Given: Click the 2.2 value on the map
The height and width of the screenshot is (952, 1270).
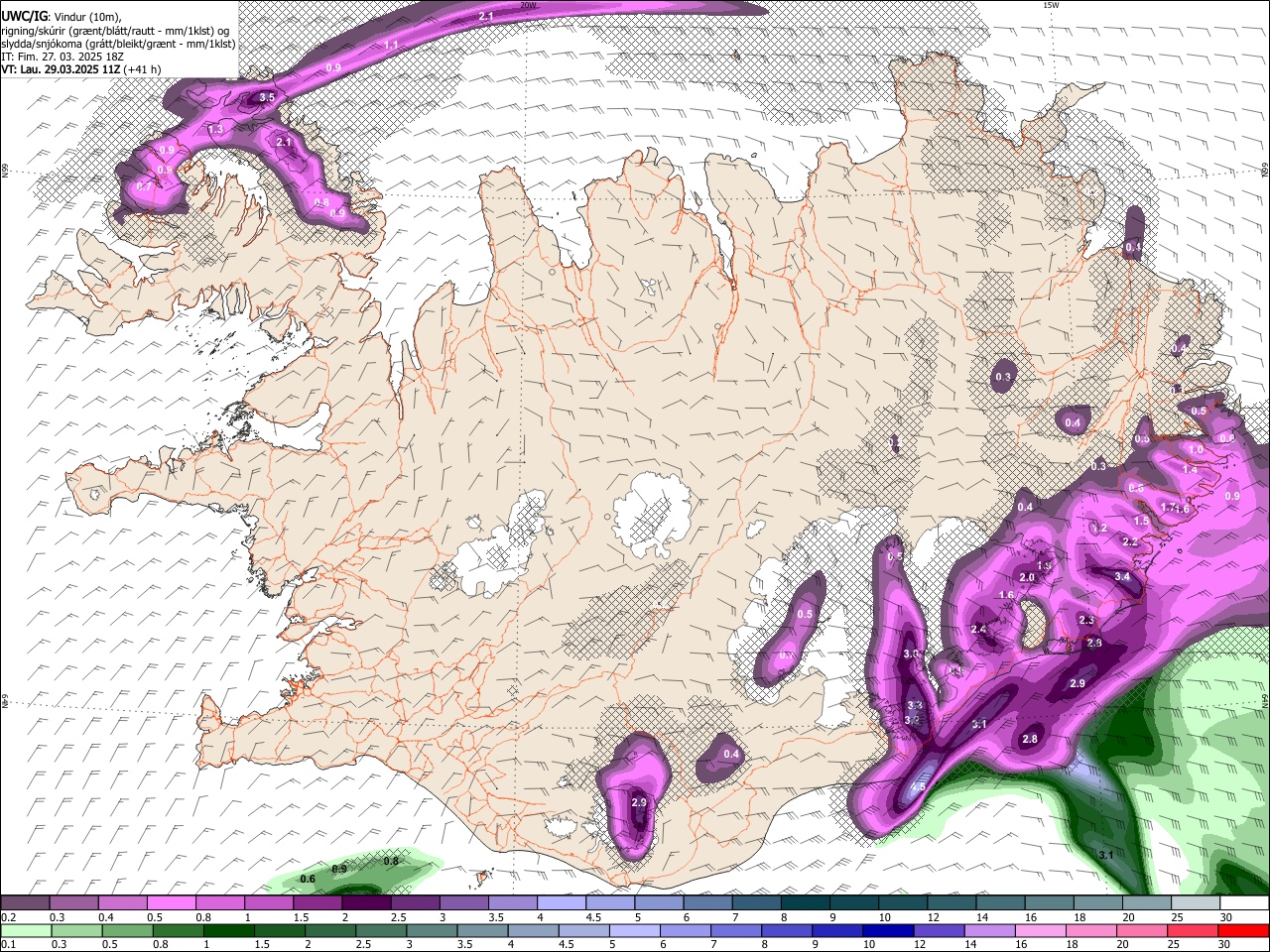Looking at the screenshot, I should (x=1130, y=541).
